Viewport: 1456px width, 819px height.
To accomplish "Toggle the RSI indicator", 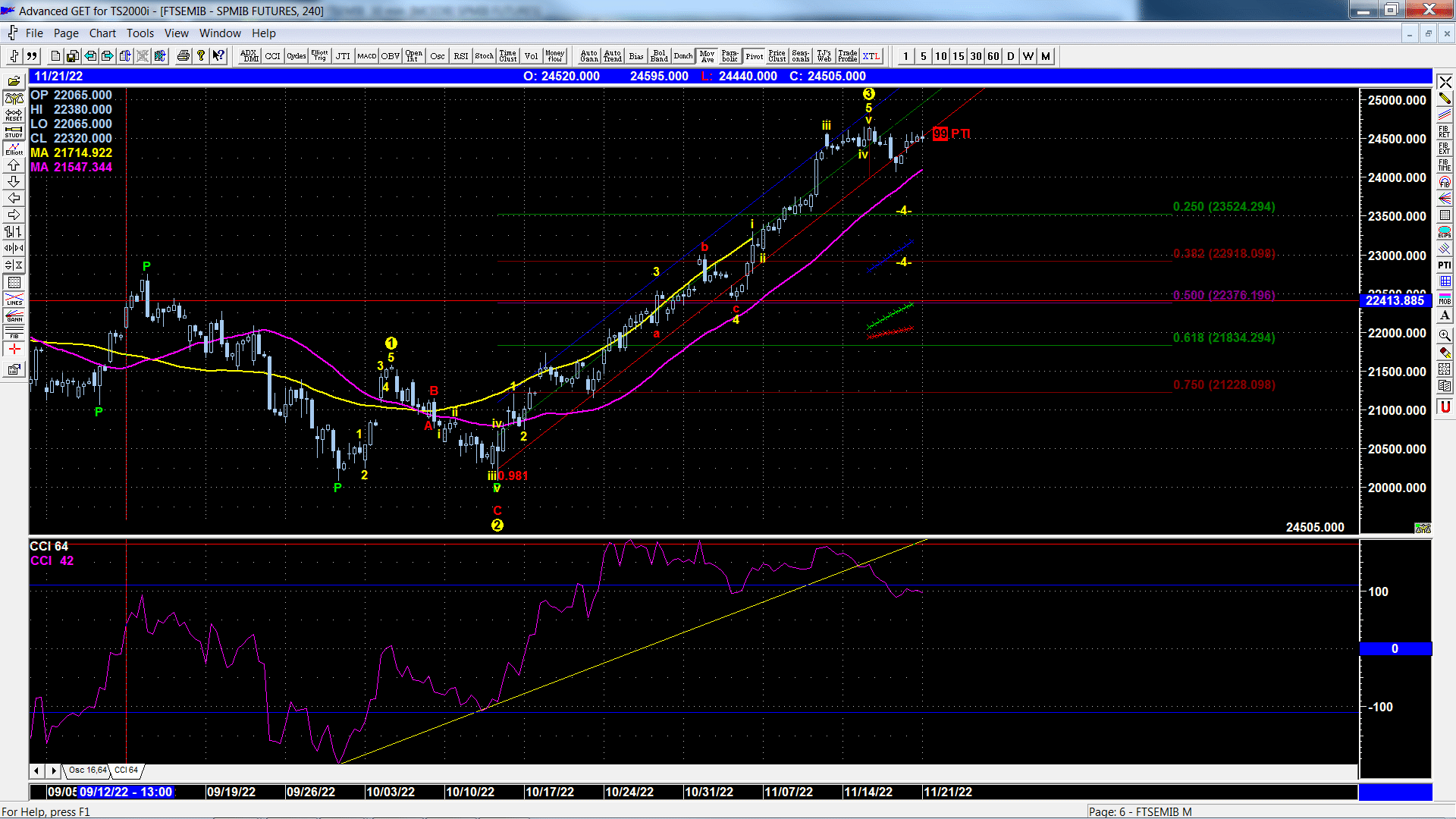I will coord(461,56).
